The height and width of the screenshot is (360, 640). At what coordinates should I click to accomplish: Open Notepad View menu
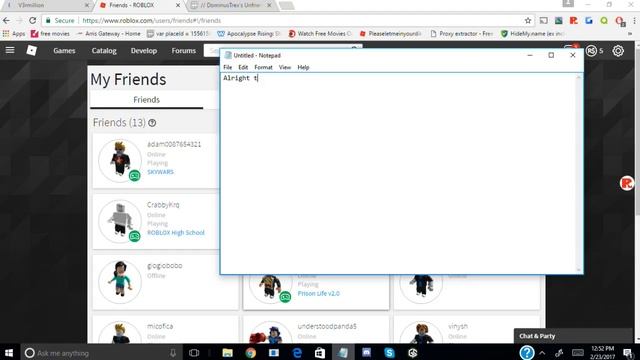[x=285, y=67]
